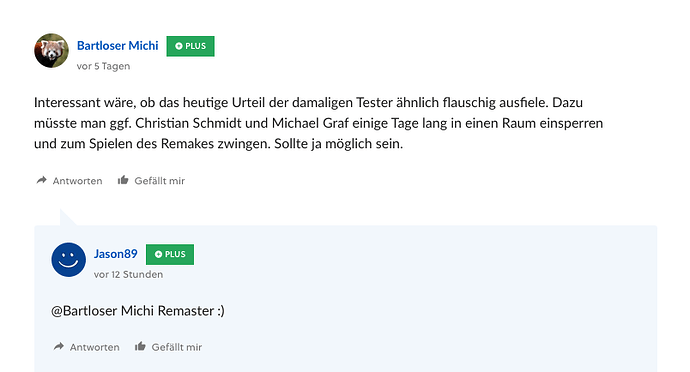Click Bartloser Michi's red panda avatar
This screenshot has height=372, width=690.
coord(51,51)
